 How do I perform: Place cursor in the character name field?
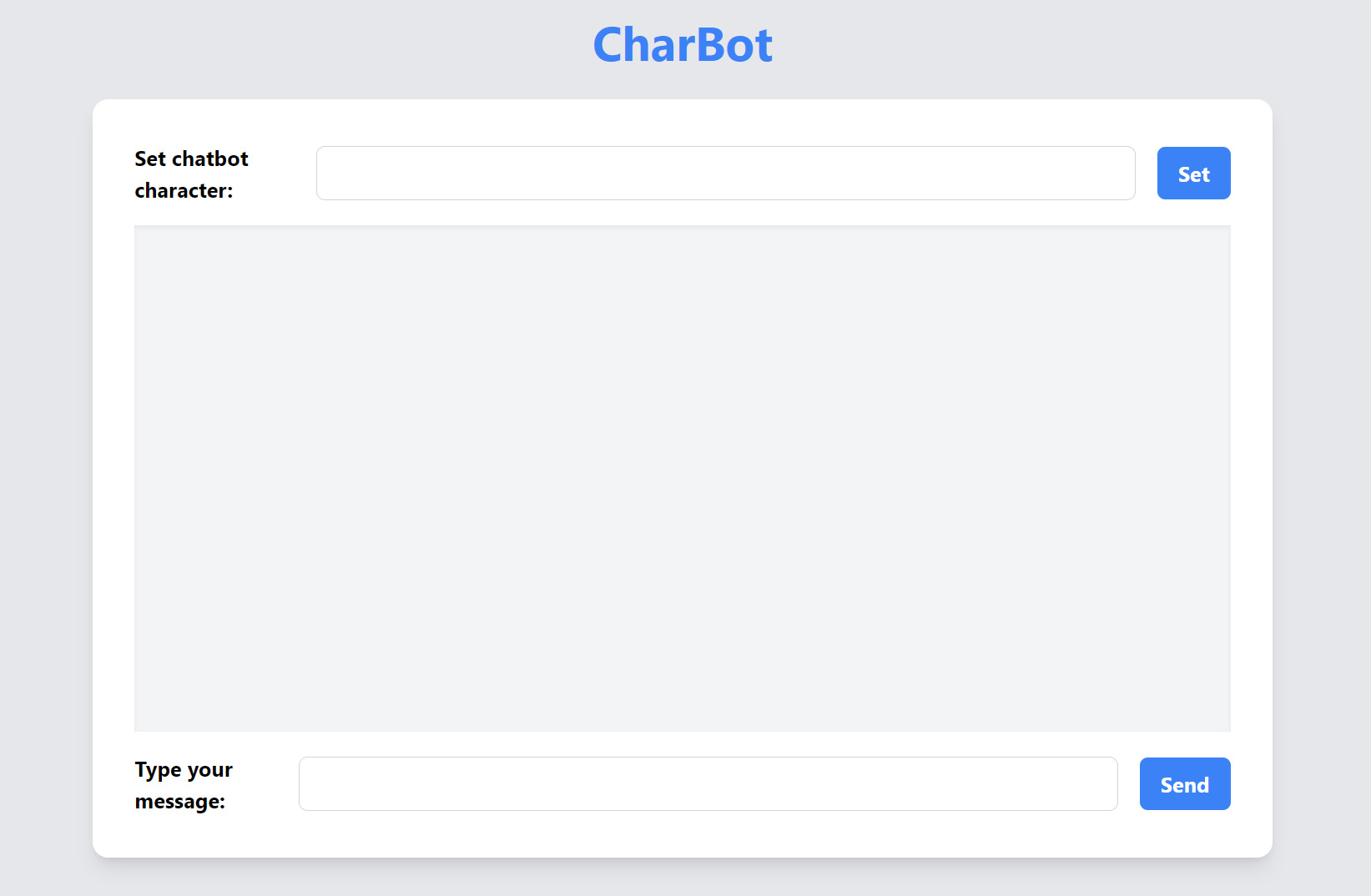pos(725,174)
